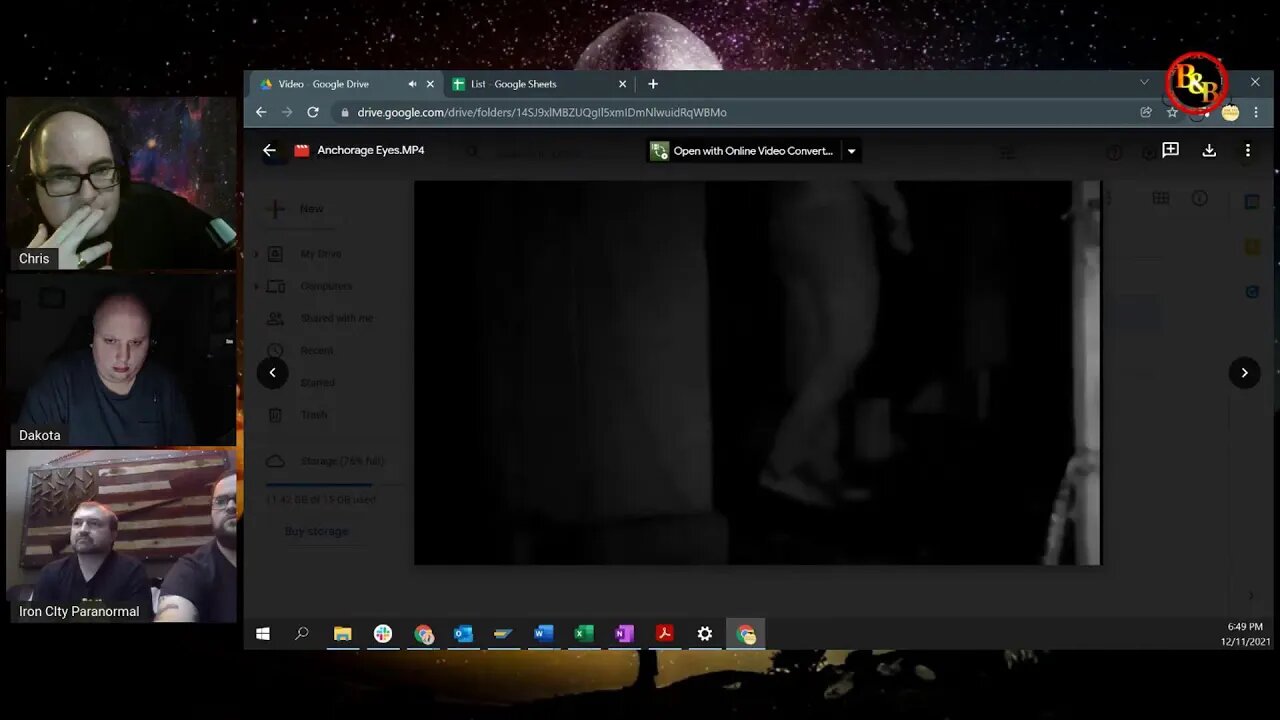This screenshot has width=1280, height=720.
Task: Click the share page icon in address bar
Action: (1146, 112)
